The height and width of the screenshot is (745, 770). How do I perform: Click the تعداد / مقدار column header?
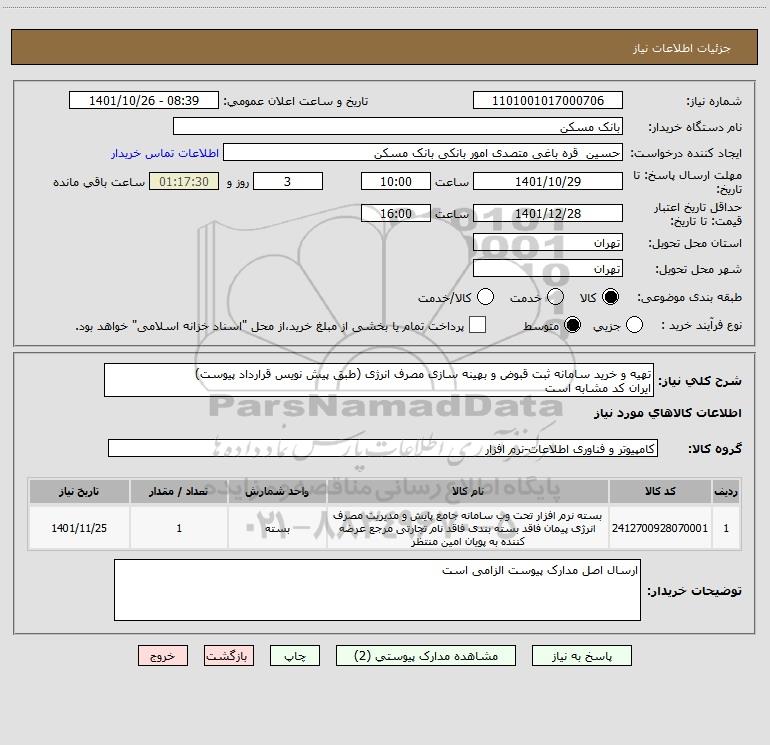click(179, 492)
